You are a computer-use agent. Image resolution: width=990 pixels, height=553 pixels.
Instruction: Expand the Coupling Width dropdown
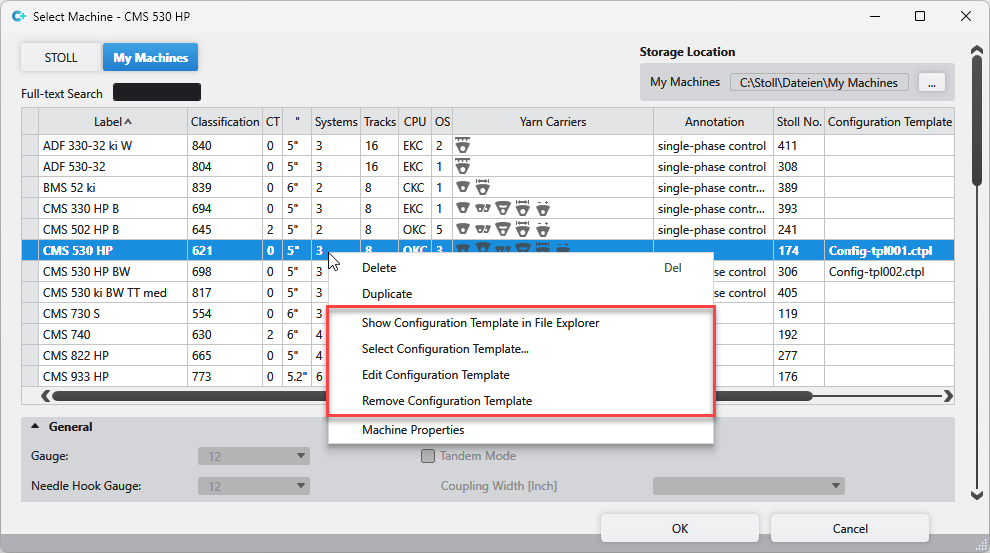coord(748,487)
